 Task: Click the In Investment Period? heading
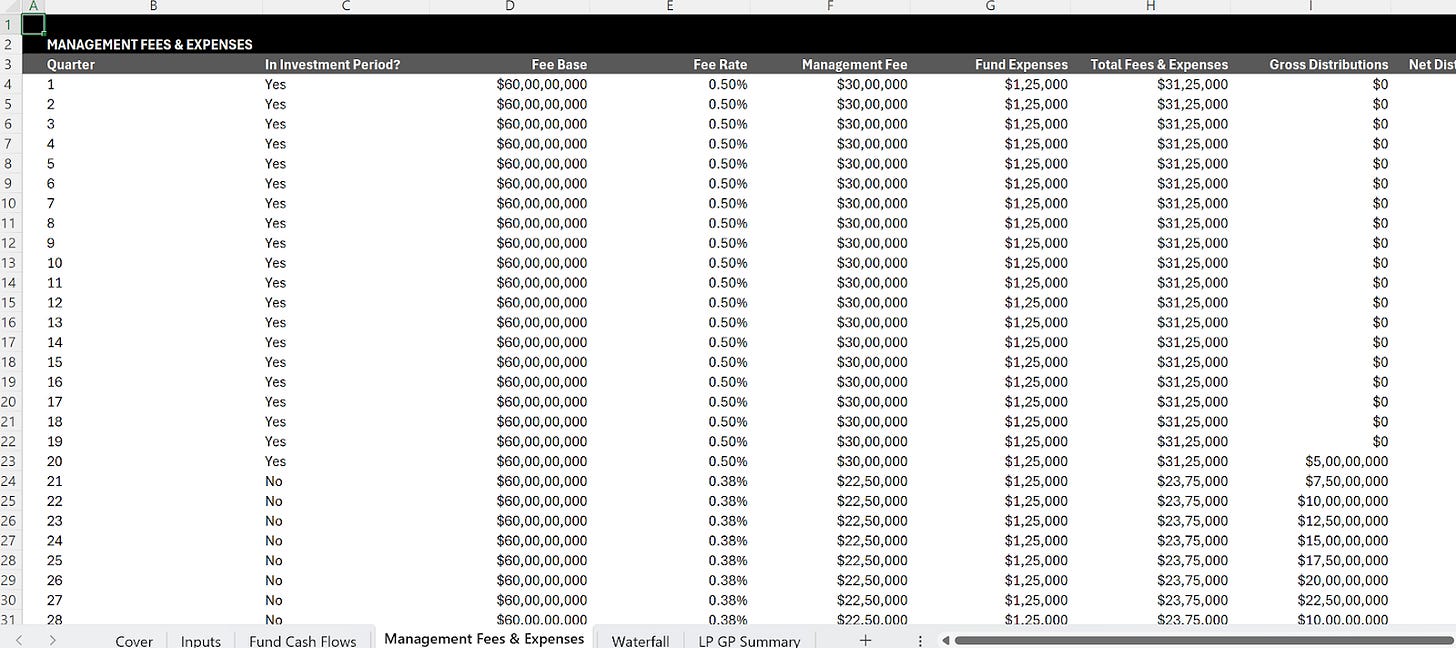tap(332, 64)
